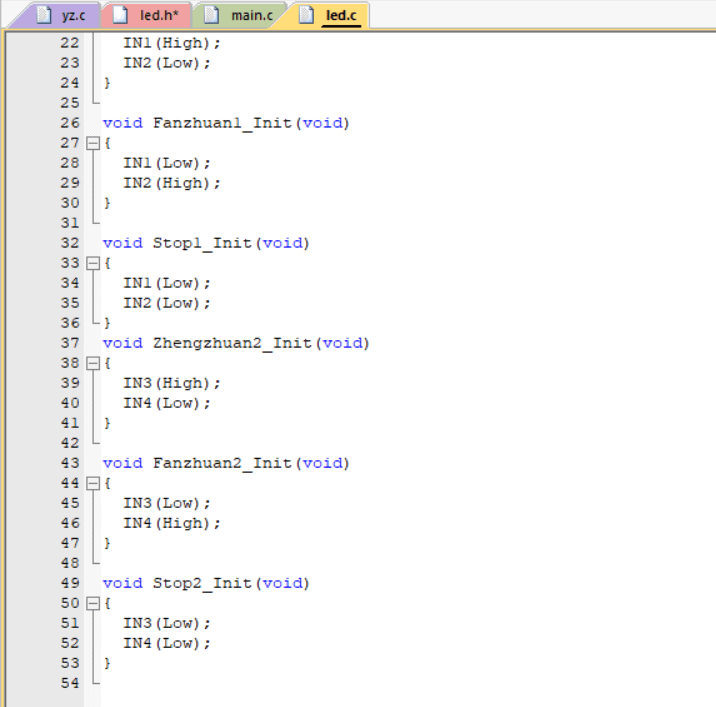The height and width of the screenshot is (707, 716).
Task: Click the void keyword on line 49
Action: (123, 583)
